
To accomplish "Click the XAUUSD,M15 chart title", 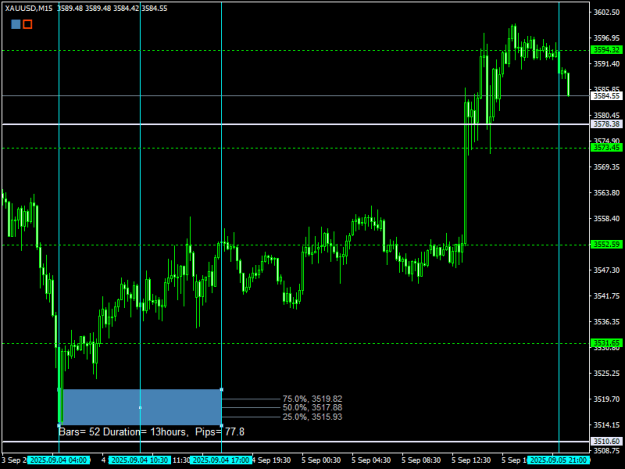I will pos(29,8).
